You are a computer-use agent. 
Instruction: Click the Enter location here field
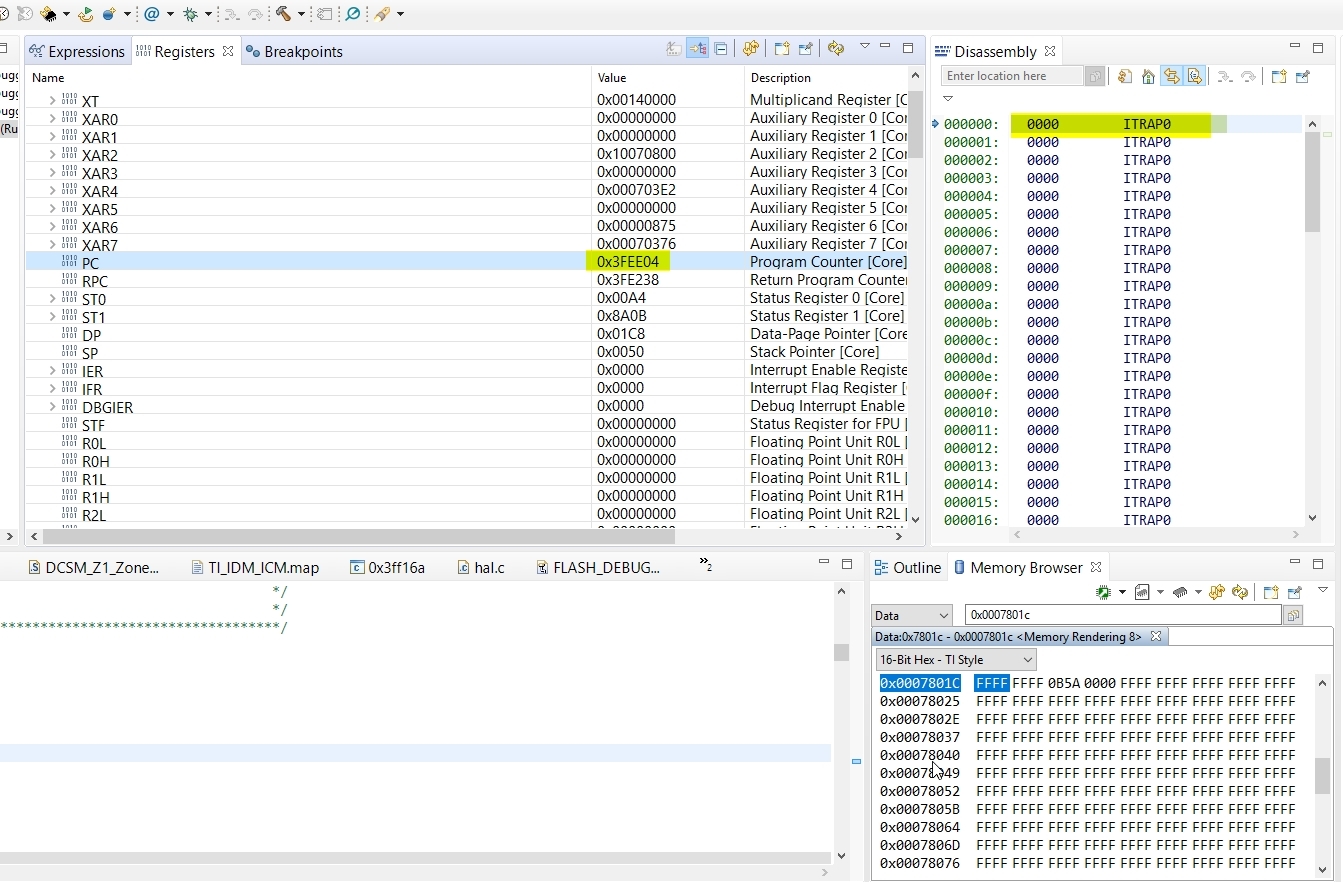coord(1012,76)
